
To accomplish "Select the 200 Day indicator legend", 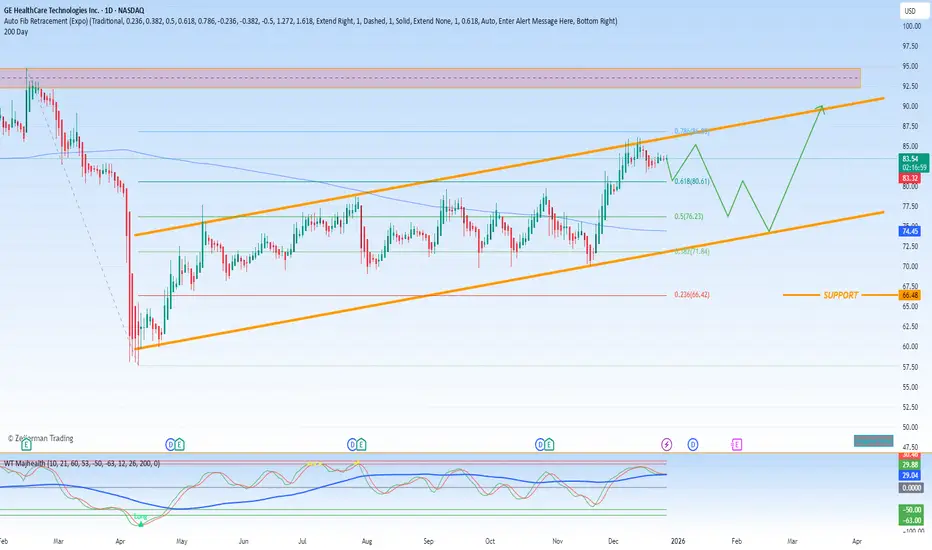I will point(15,32).
